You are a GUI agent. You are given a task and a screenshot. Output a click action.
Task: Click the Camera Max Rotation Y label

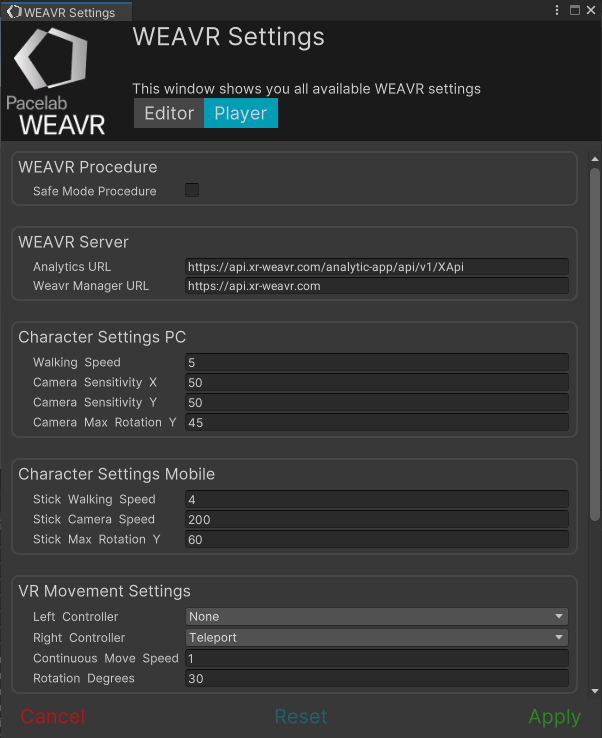click(104, 422)
